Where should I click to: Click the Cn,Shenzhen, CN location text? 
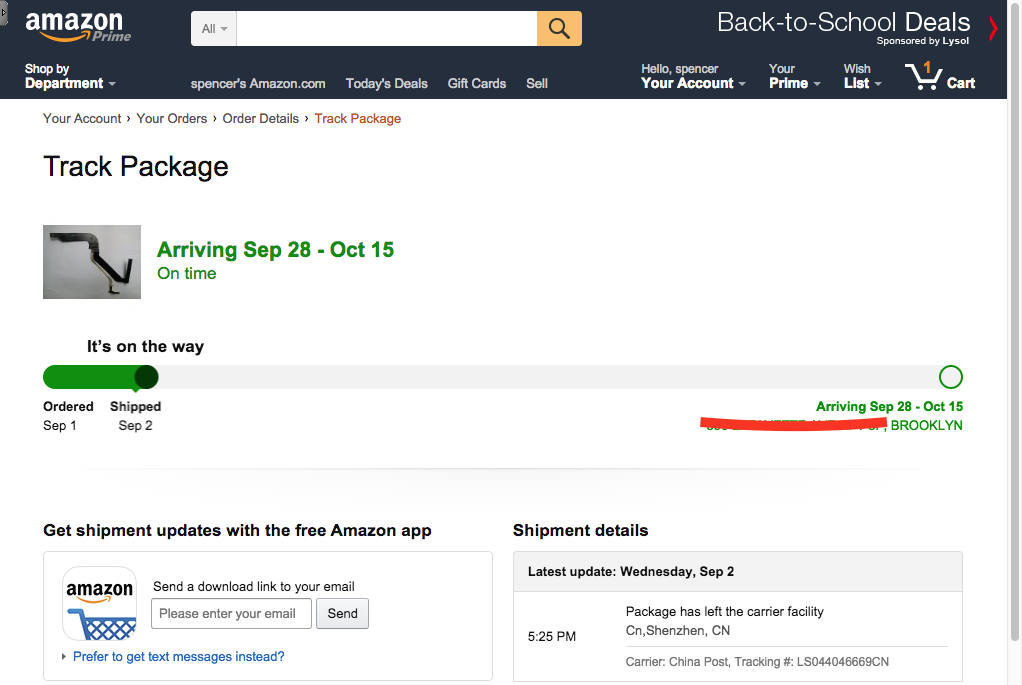coord(678,631)
